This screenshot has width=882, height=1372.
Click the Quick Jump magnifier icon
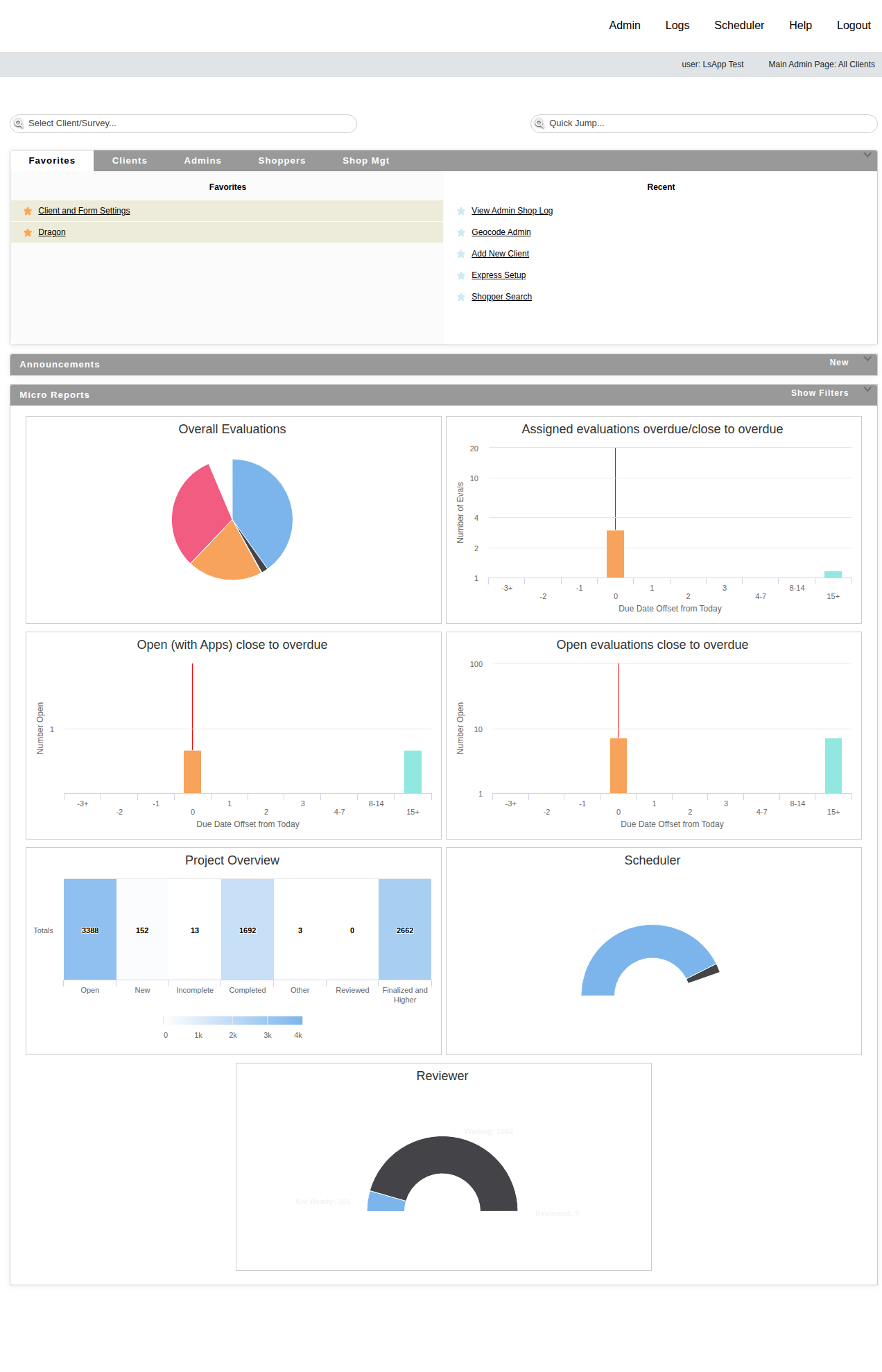(539, 124)
